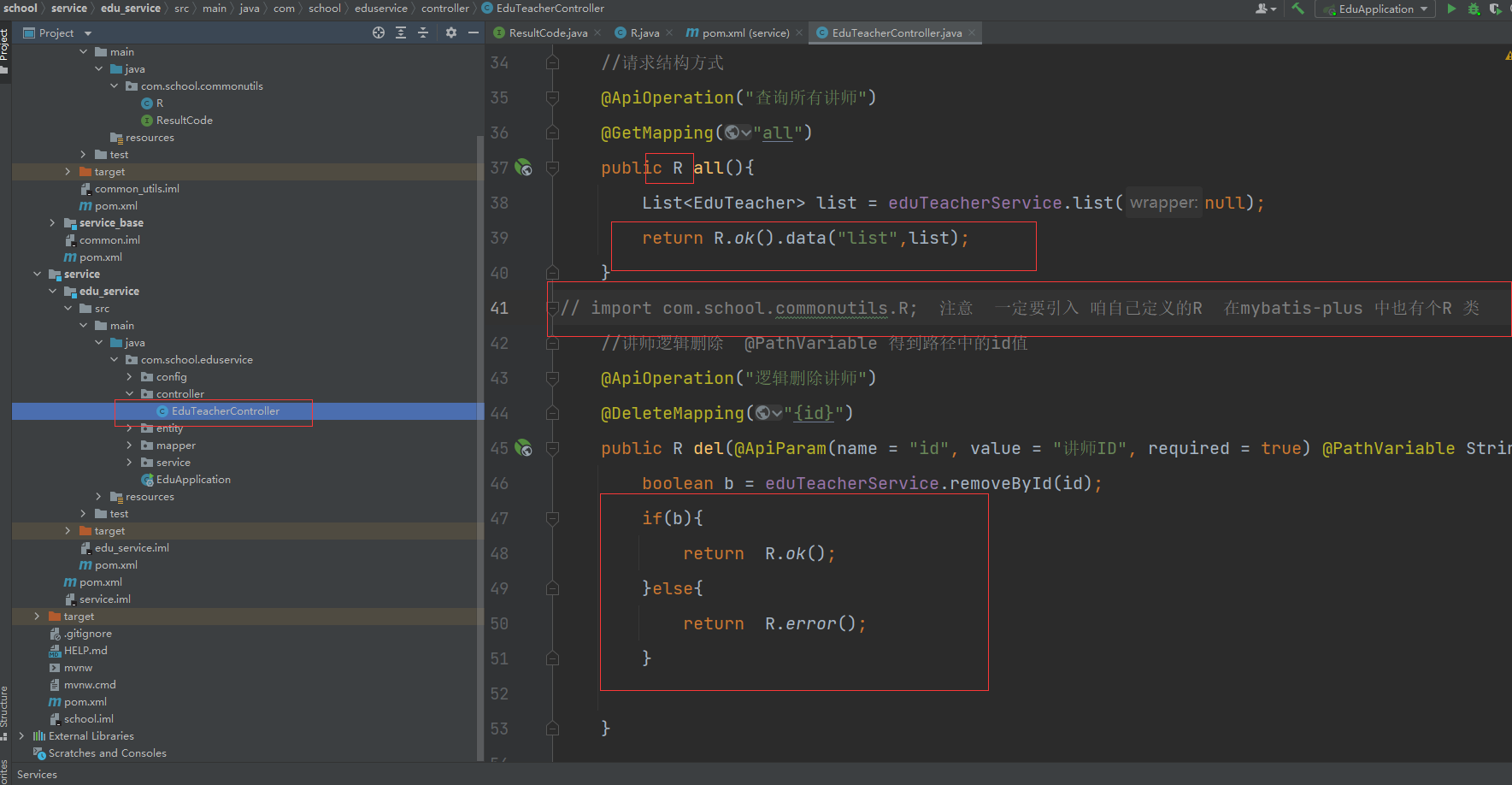The image size is (1512, 785).
Task: Collapse all nodes with Collapse All icon
Action: coord(423,32)
